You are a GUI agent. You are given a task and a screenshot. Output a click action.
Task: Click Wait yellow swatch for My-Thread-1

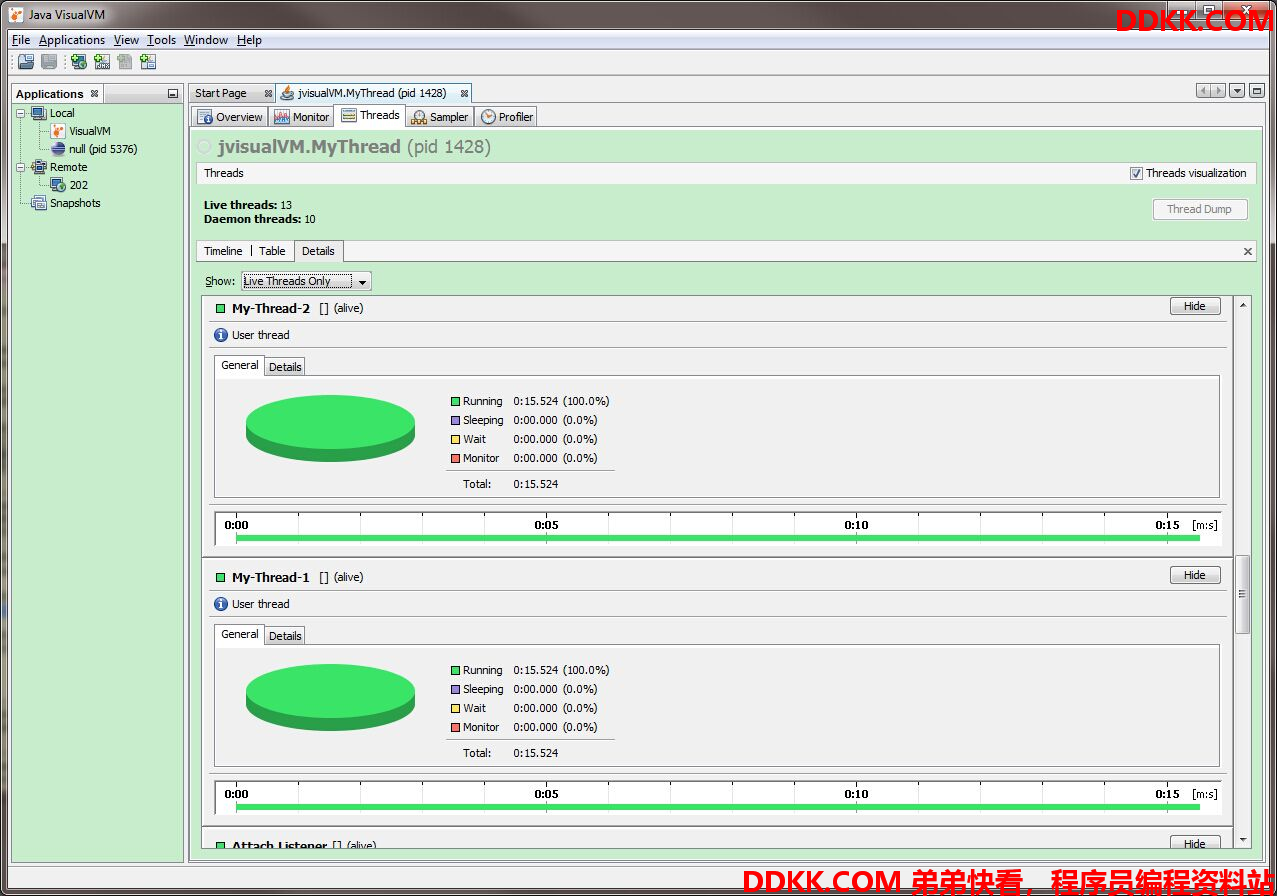pos(455,708)
